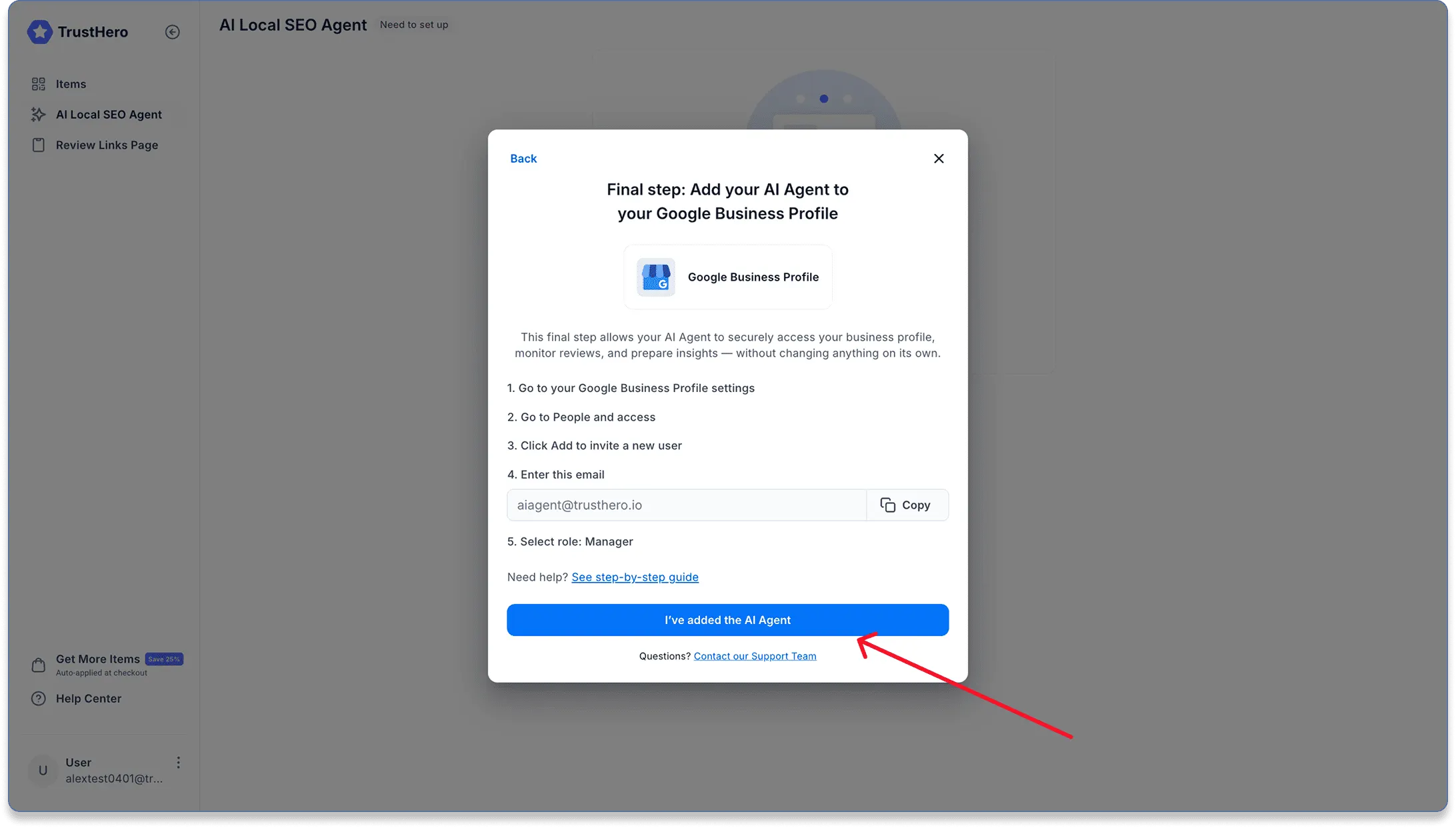Confirm with I've added the AI Agent
1456x828 pixels.
click(727, 620)
